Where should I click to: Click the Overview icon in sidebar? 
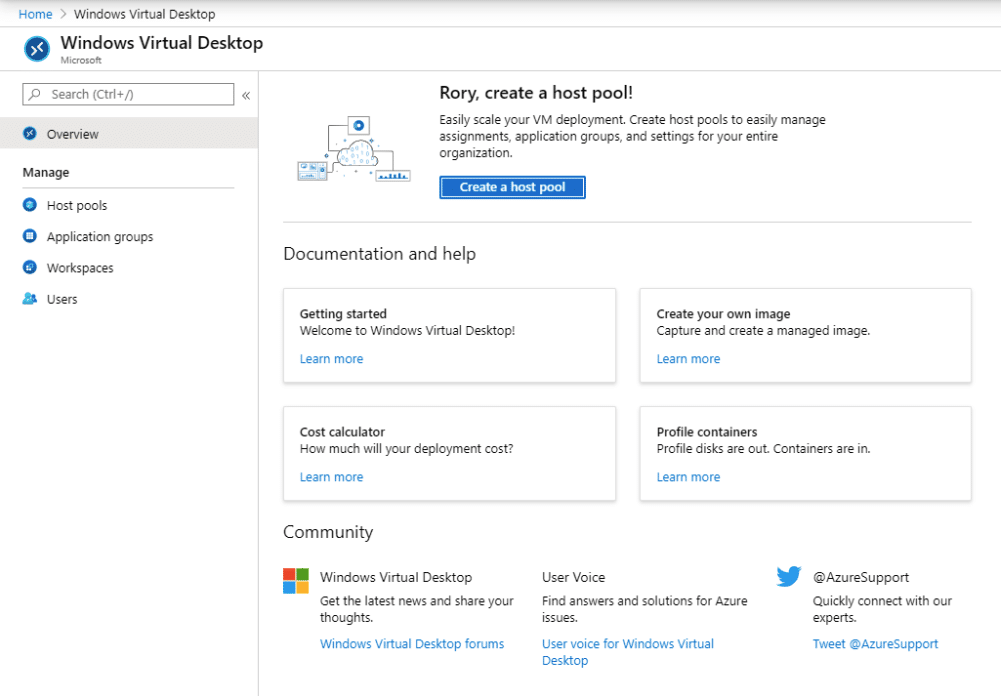tap(30, 133)
